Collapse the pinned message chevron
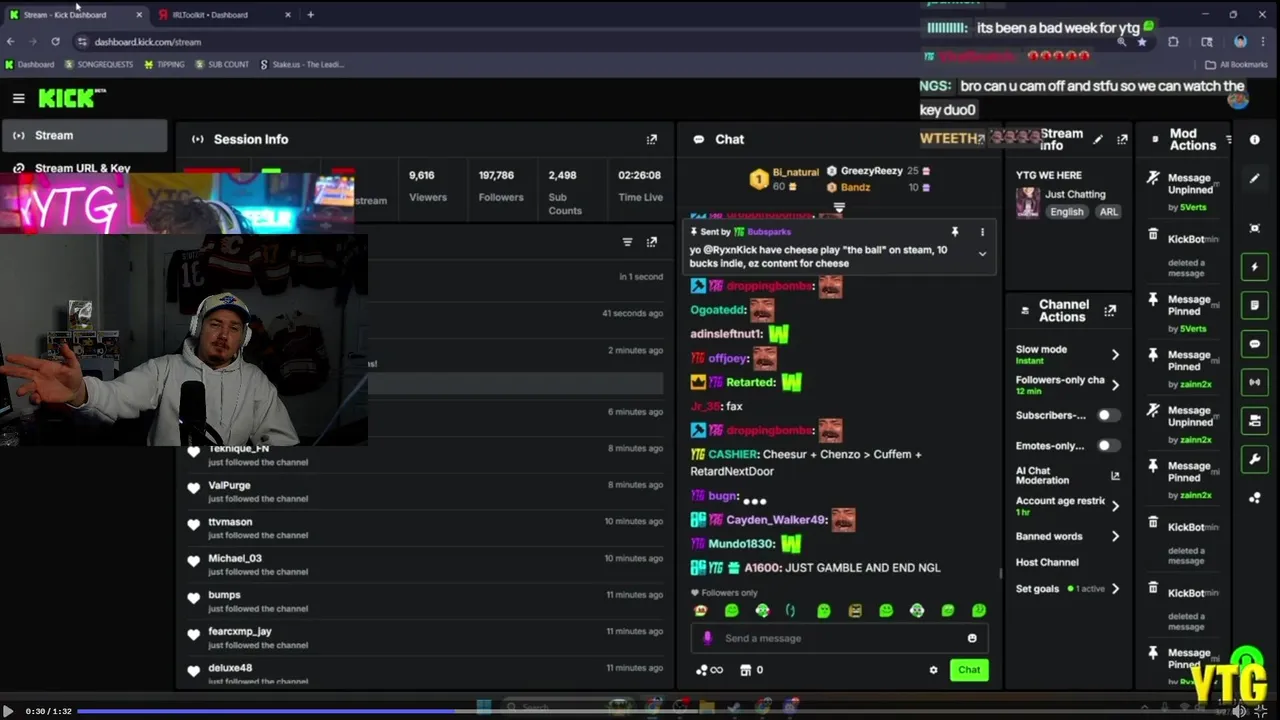Screen dimensions: 1280x720 pos(982,254)
